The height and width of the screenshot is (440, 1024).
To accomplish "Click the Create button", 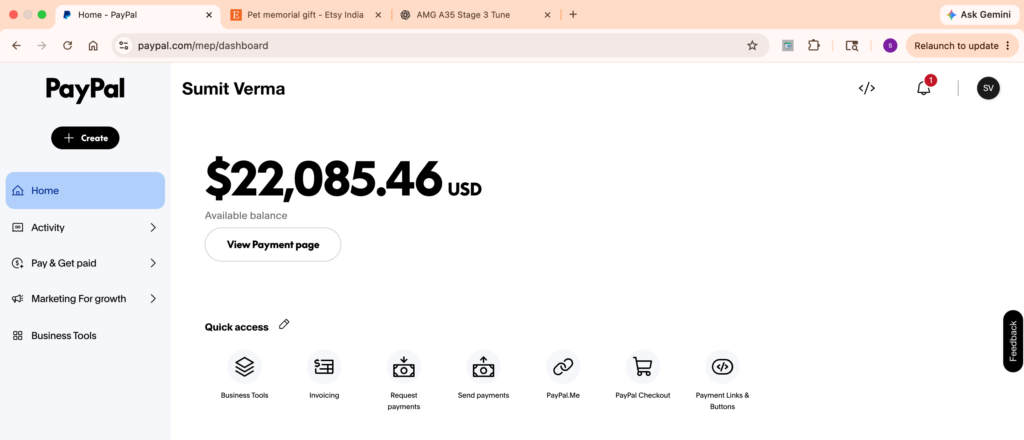I will [x=85, y=138].
